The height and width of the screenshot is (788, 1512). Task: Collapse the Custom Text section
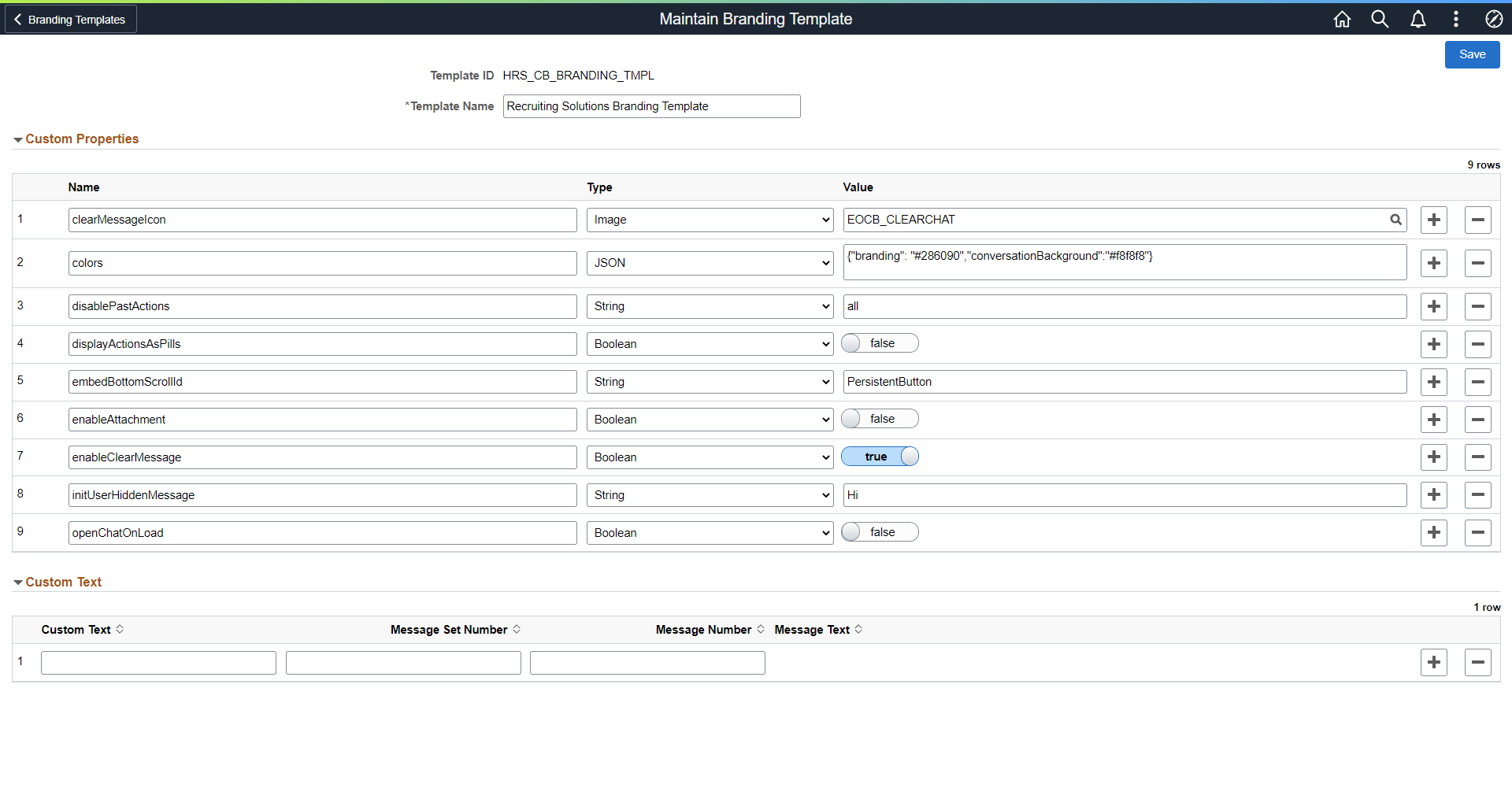[57, 582]
